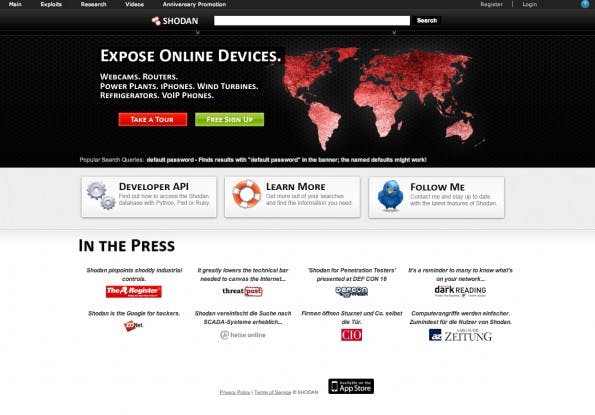Click the blue bird icon beside Follow Me

tap(390, 195)
